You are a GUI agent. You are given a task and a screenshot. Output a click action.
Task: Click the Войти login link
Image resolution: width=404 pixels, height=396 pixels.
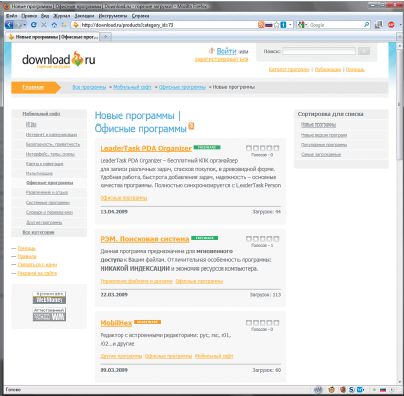226,51
